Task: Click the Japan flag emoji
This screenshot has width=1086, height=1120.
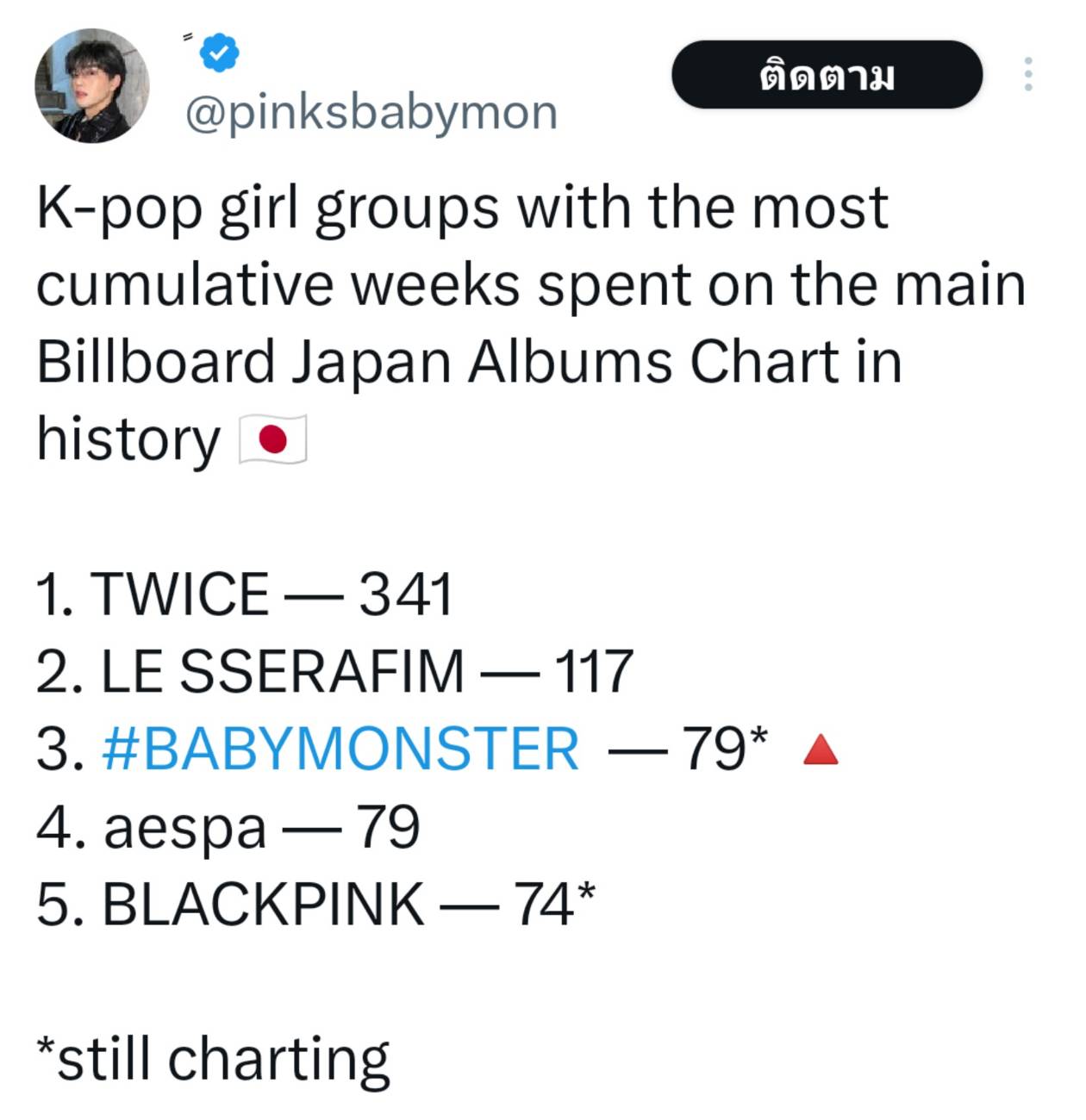Action: [x=272, y=440]
